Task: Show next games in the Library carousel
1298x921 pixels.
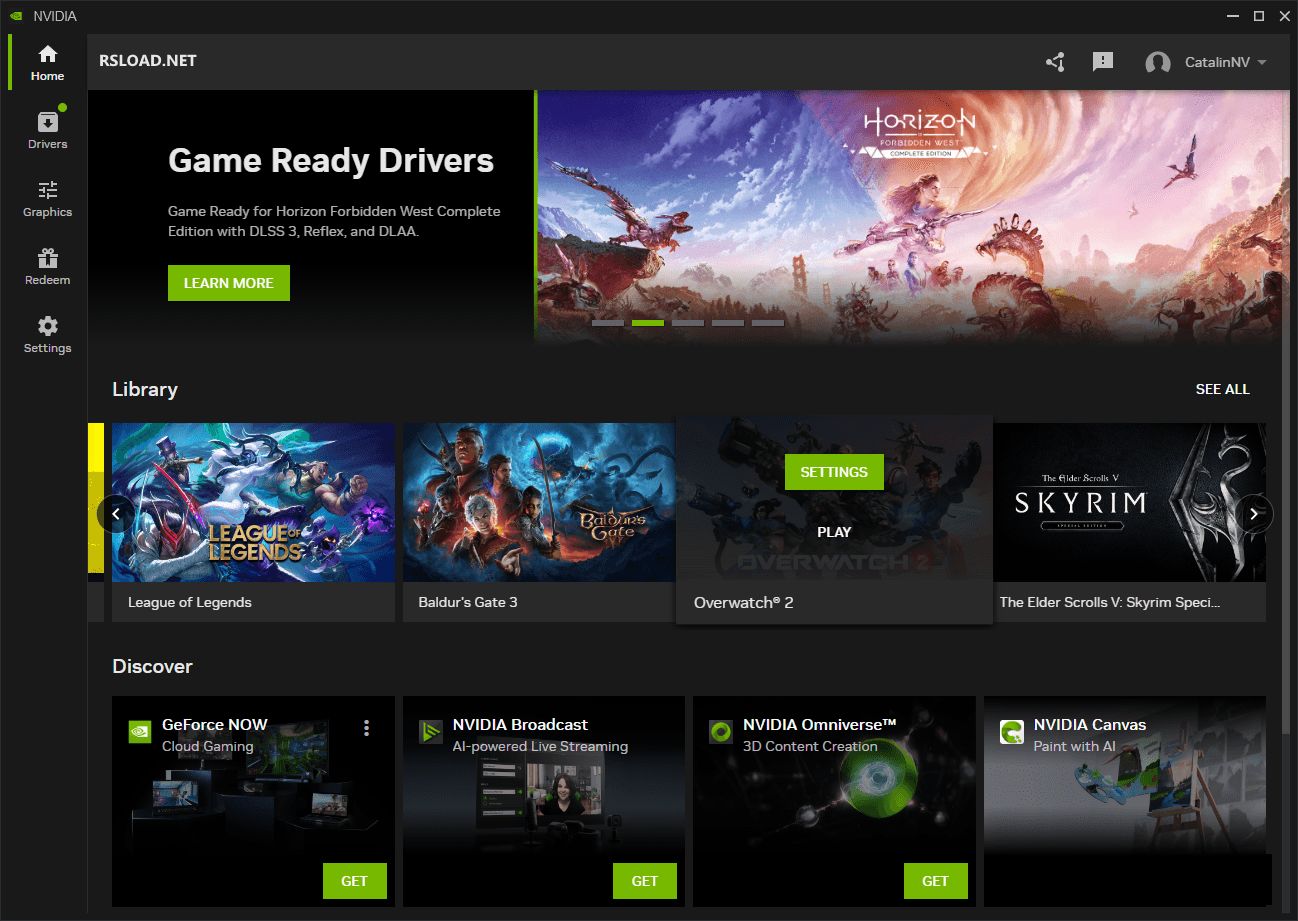Action: pos(1254,513)
